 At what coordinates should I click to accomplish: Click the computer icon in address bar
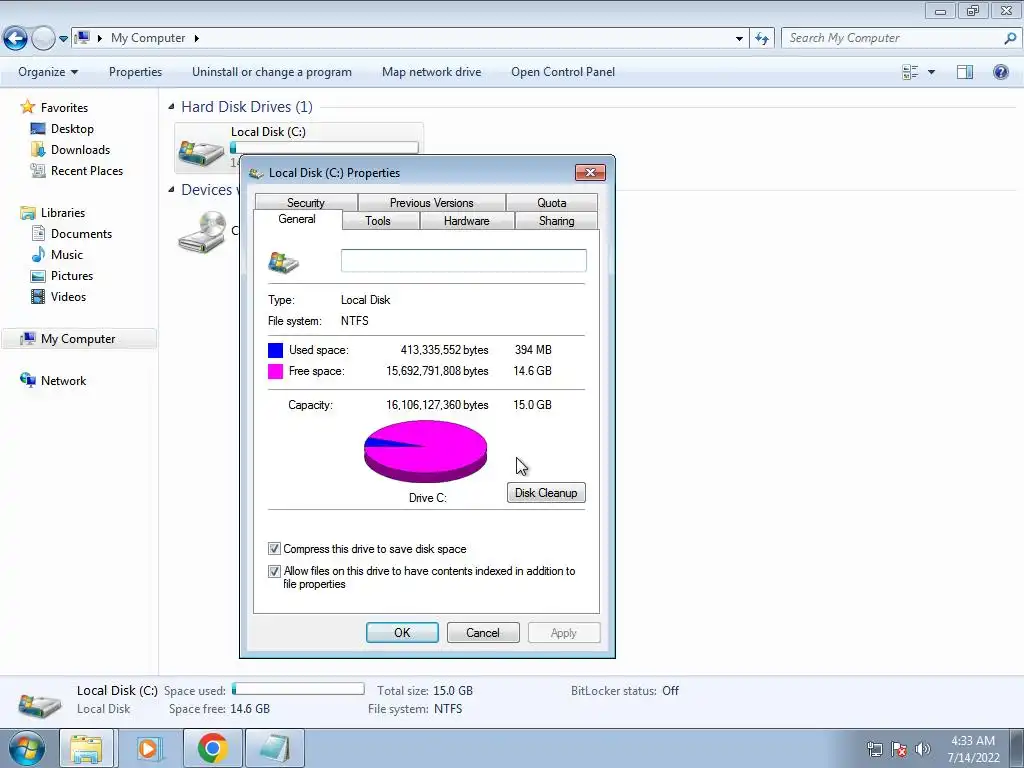pos(82,38)
